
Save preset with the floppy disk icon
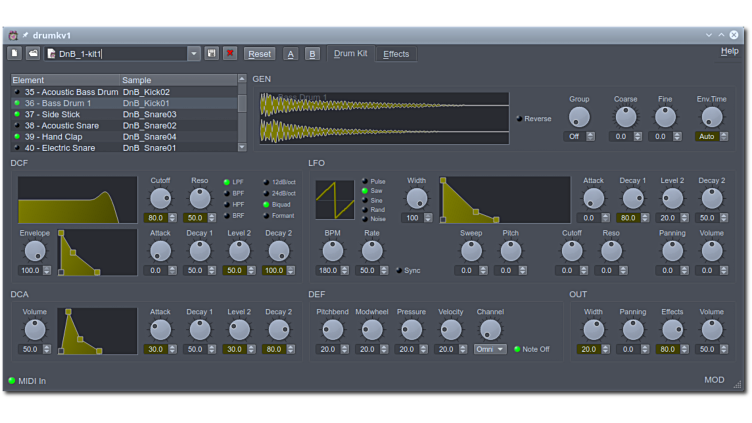pos(212,54)
